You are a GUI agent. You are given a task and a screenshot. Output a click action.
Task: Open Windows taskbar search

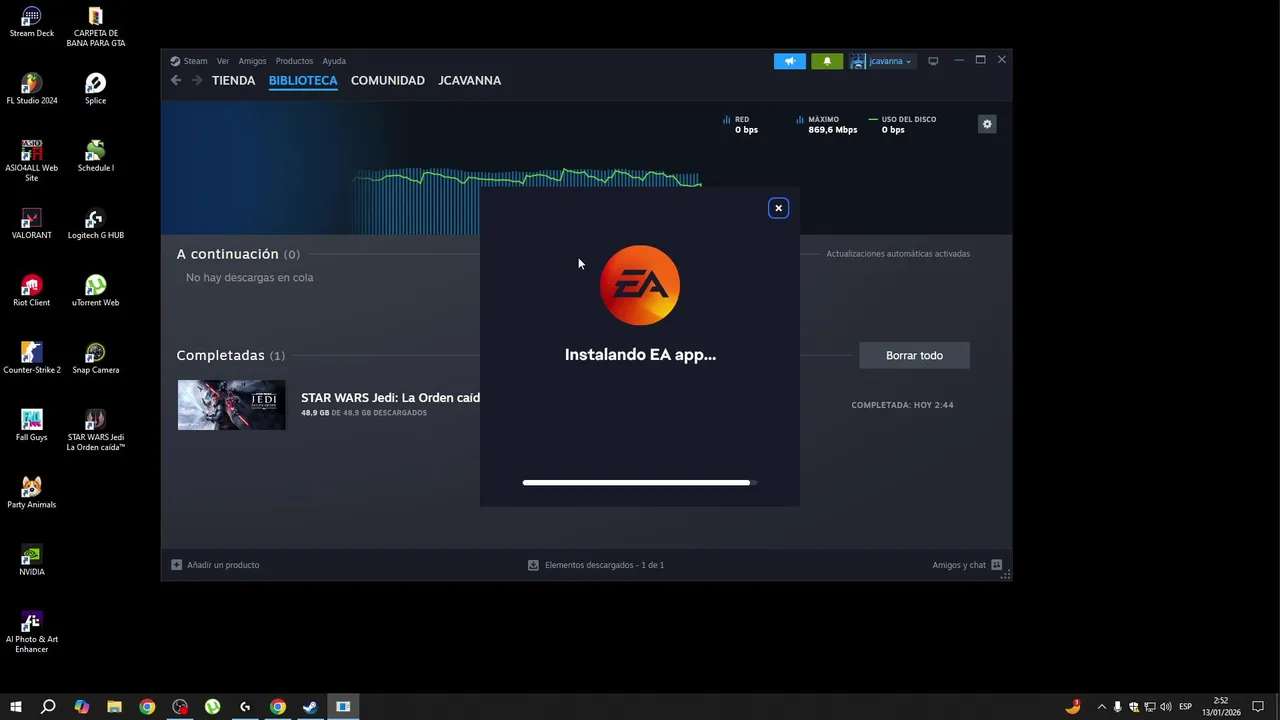(48, 707)
